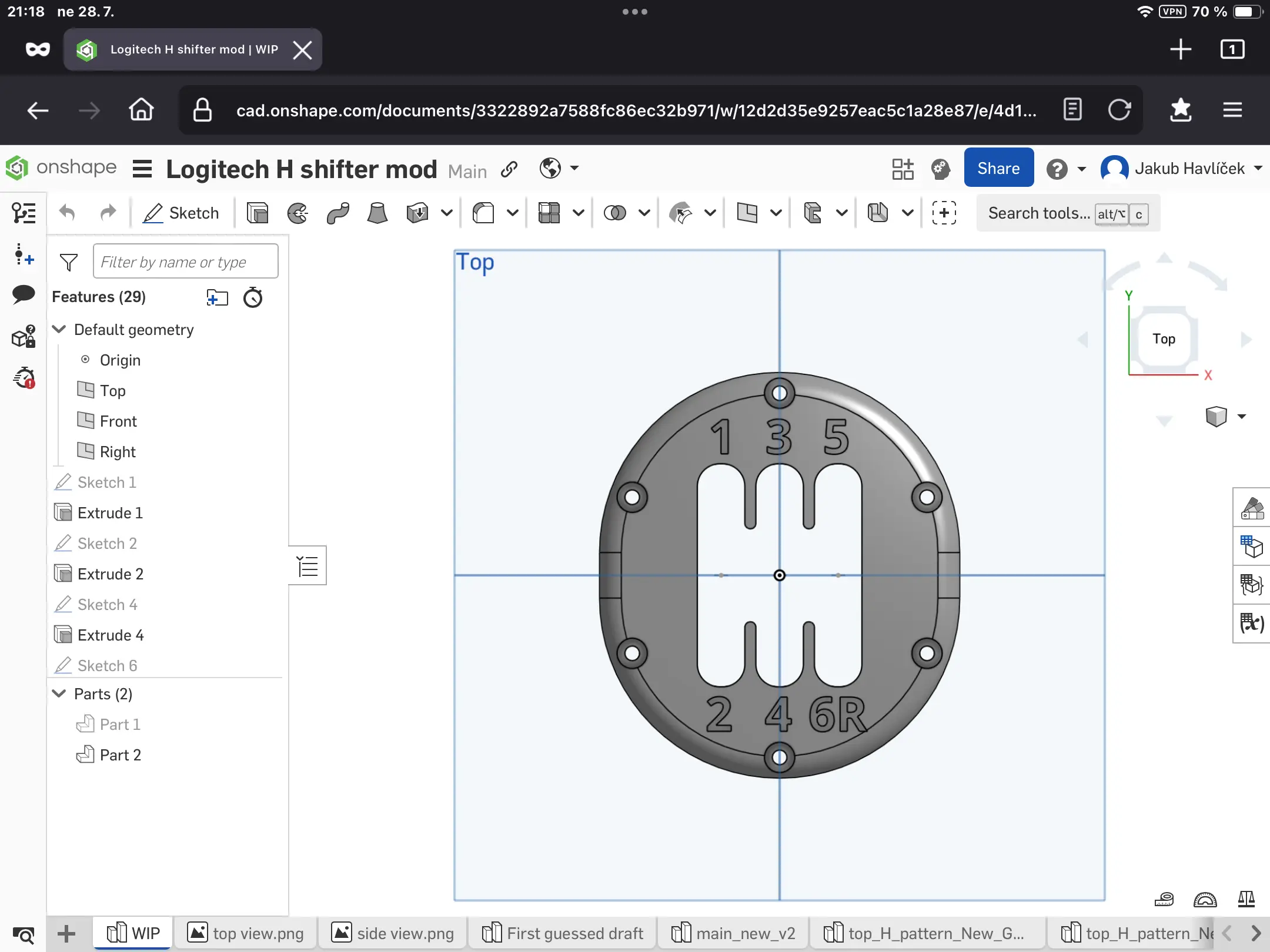Switch to the top view.png tab

[245, 933]
